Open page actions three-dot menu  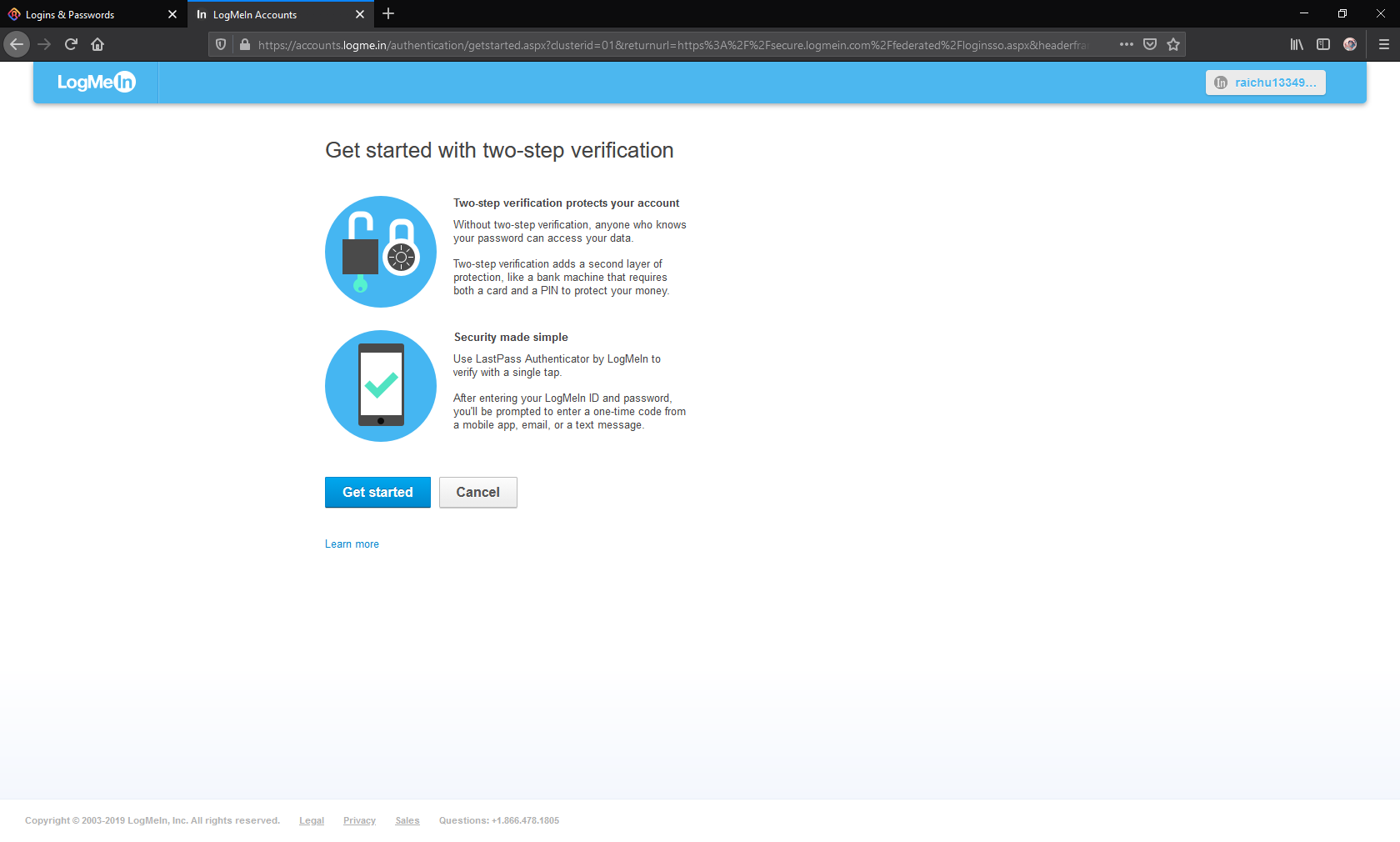click(1127, 44)
